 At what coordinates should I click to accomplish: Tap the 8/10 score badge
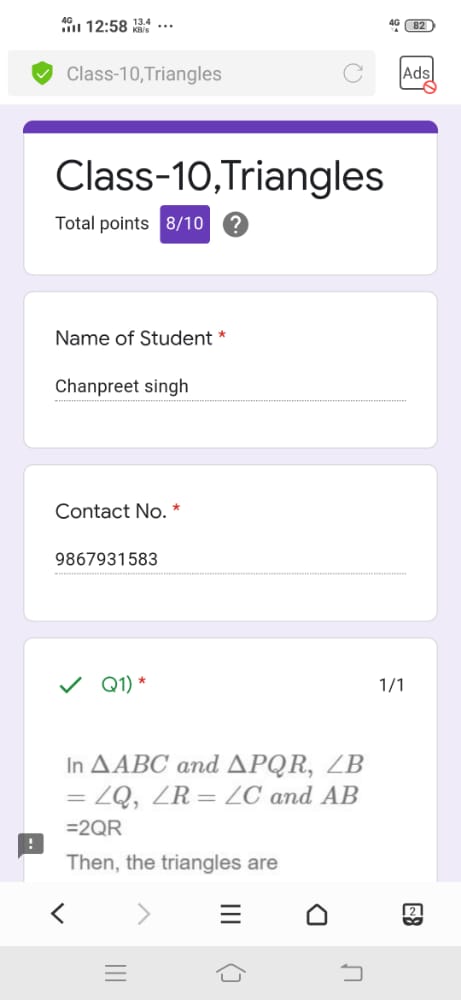(185, 224)
